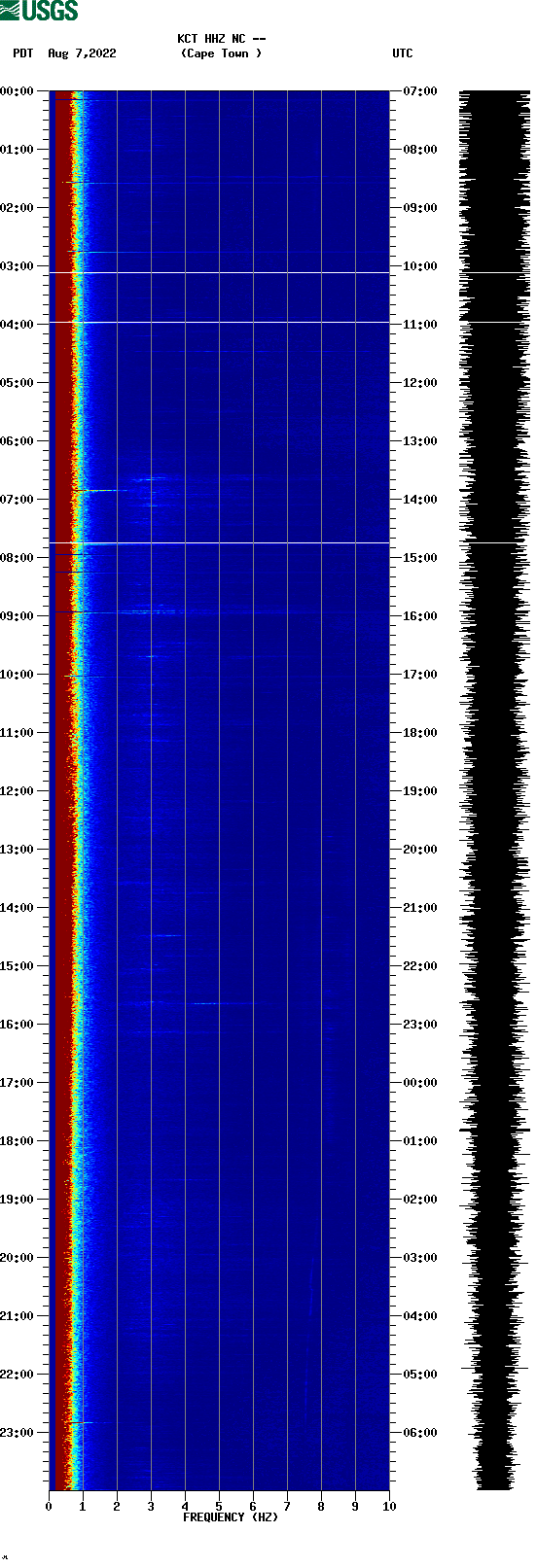537x1568 pixels.
Task: Click the 23:00 PDT time label
Action: click(18, 1433)
